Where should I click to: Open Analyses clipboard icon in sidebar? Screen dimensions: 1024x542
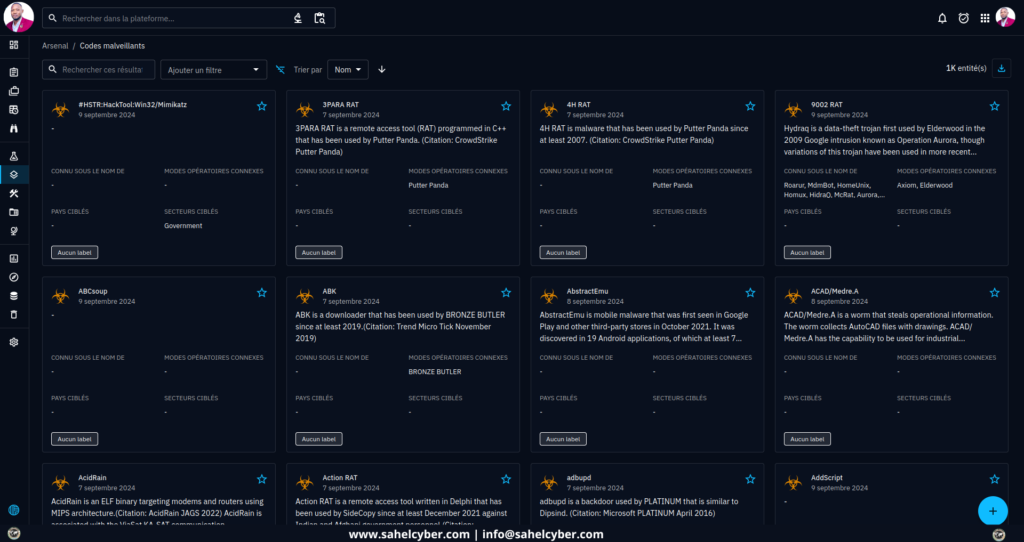pos(14,72)
